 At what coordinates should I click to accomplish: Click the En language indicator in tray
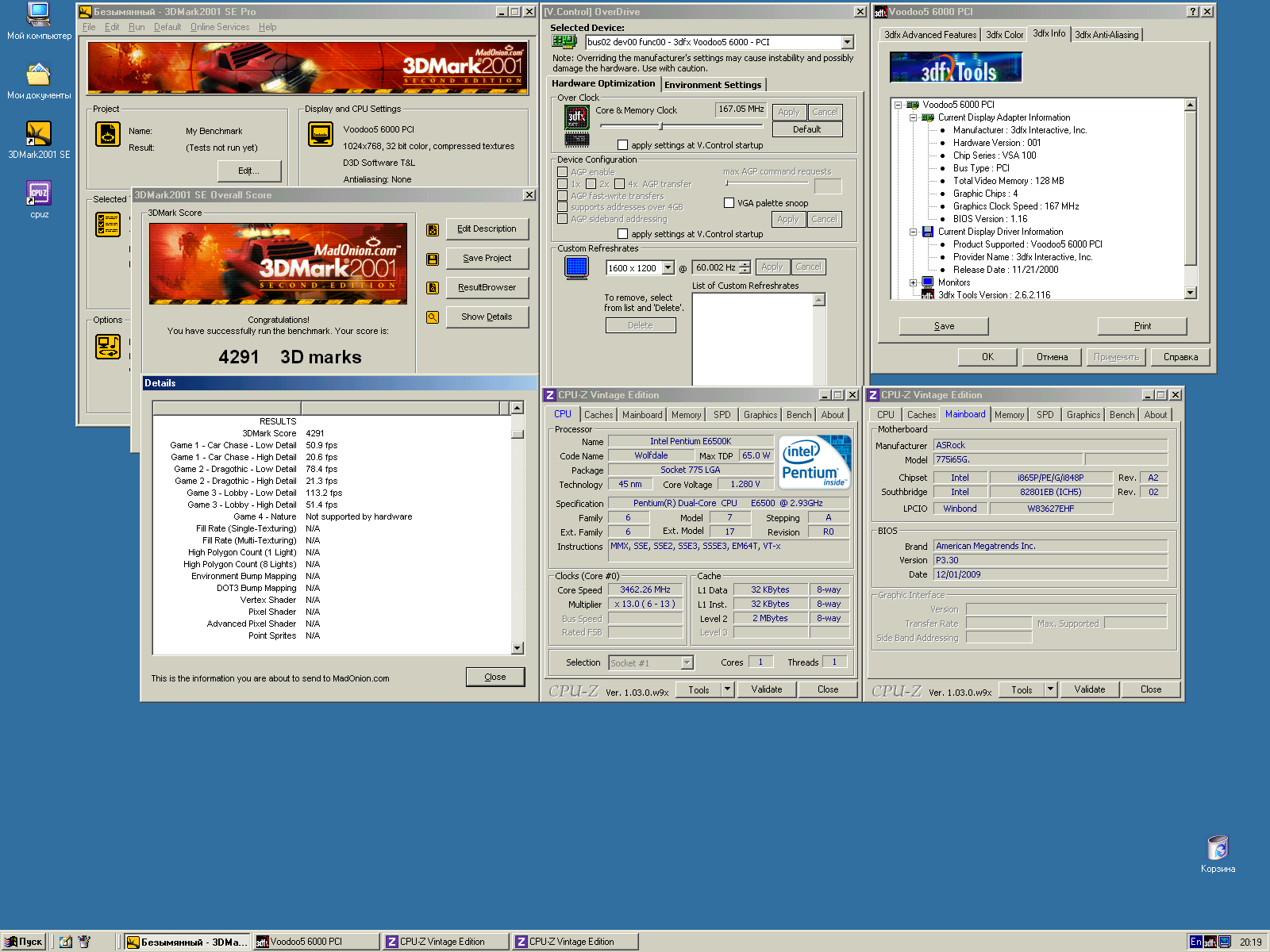click(x=1196, y=942)
